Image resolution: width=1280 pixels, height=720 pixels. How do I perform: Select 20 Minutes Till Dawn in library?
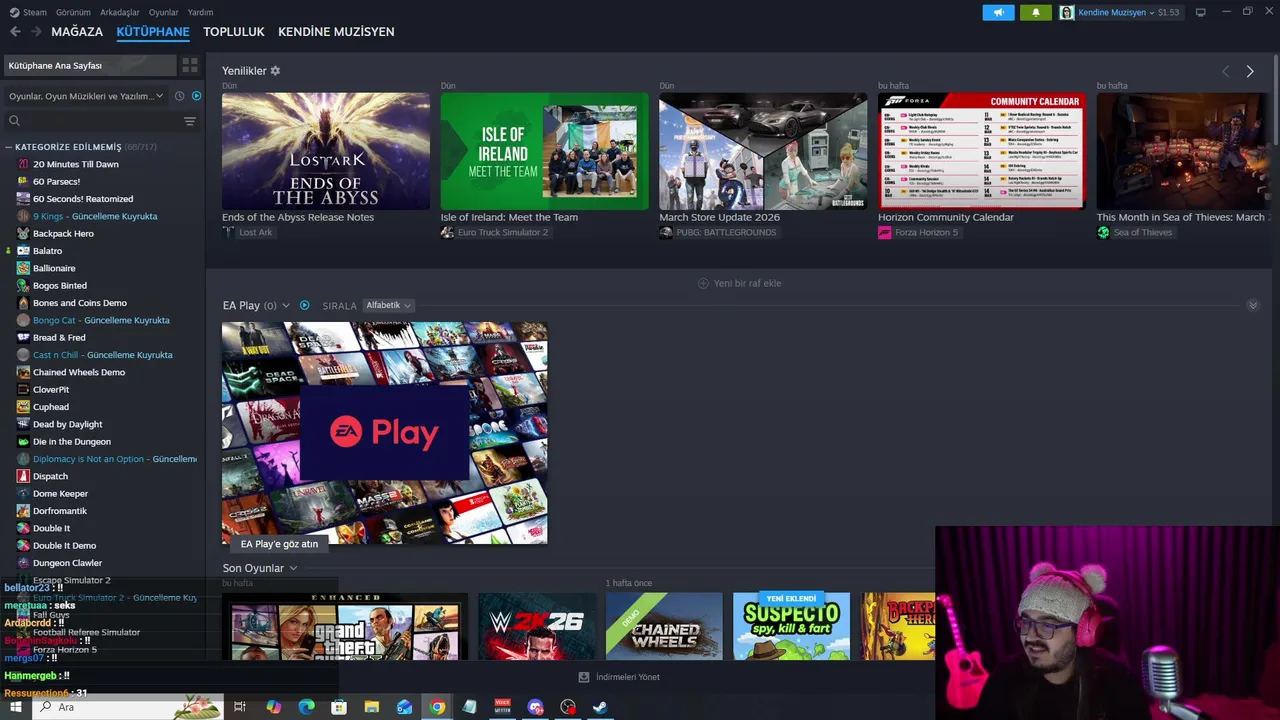pyautogui.click(x=76, y=164)
